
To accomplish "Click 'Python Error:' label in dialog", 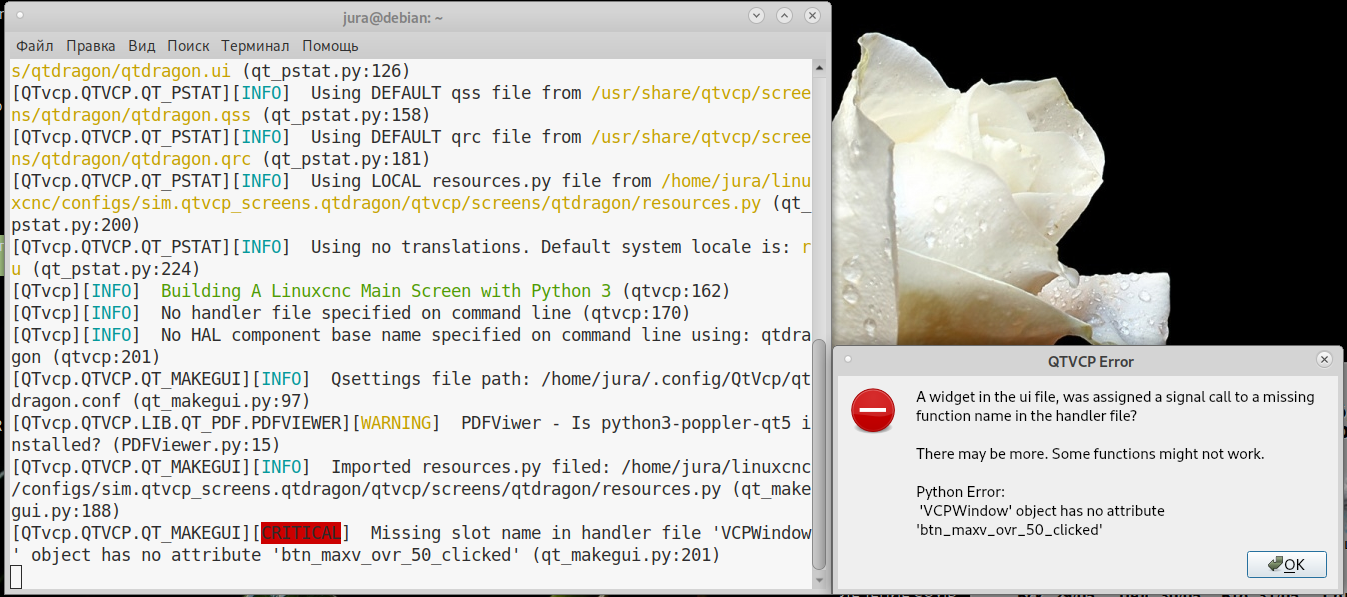I will click(960, 491).
